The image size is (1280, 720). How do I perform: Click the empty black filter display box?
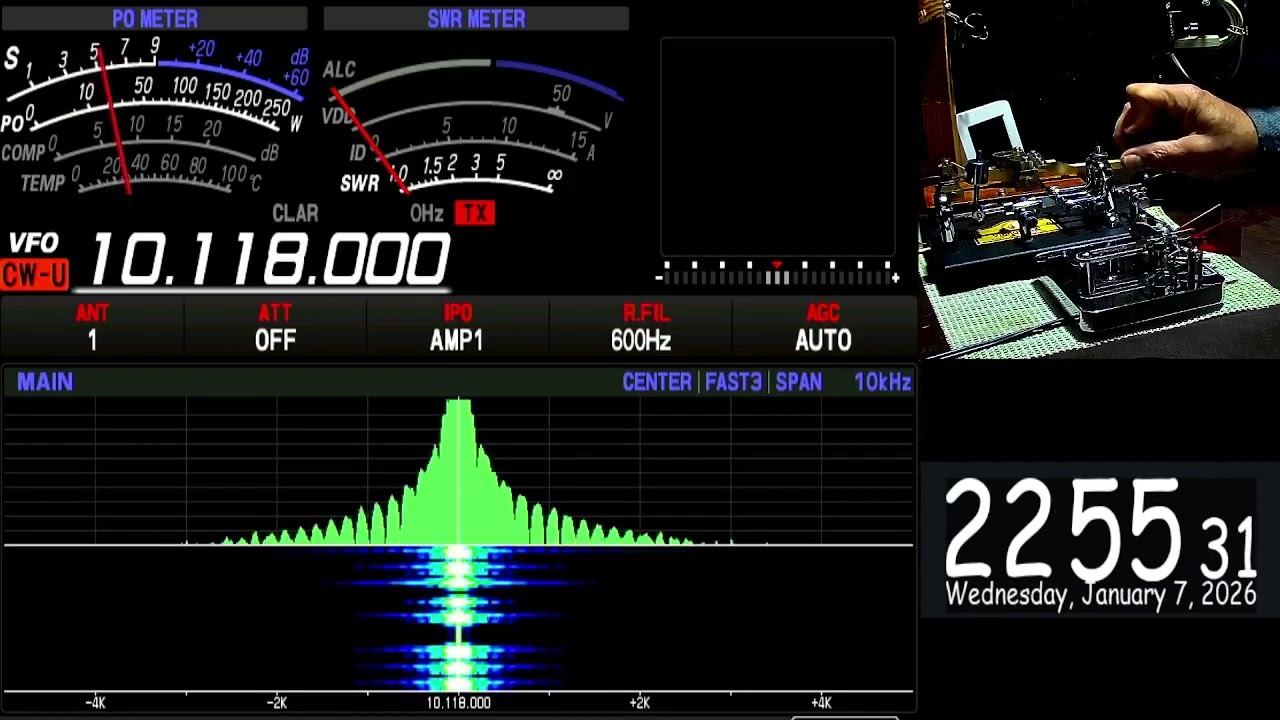(778, 147)
